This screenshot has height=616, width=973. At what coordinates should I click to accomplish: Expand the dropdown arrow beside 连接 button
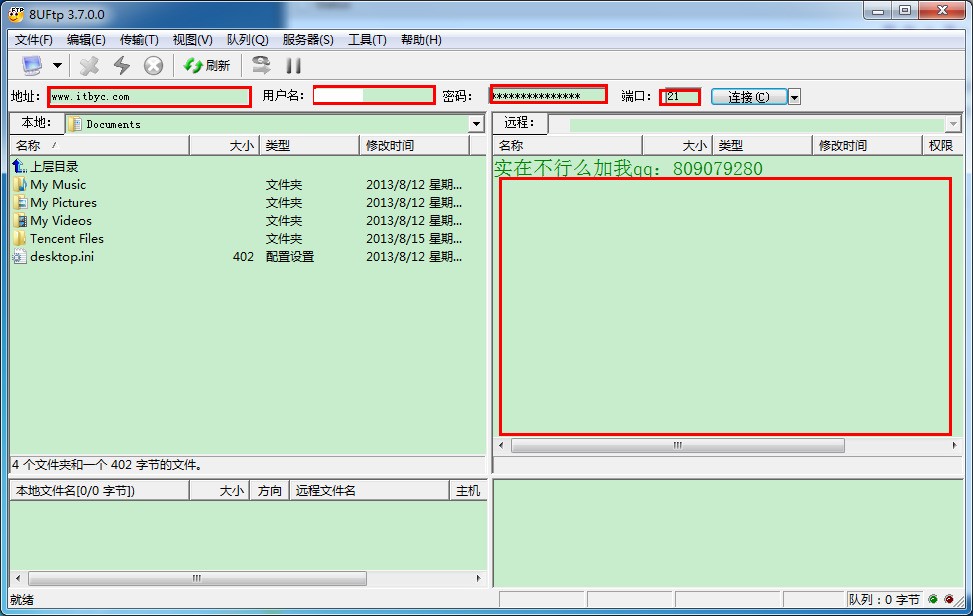coord(794,97)
